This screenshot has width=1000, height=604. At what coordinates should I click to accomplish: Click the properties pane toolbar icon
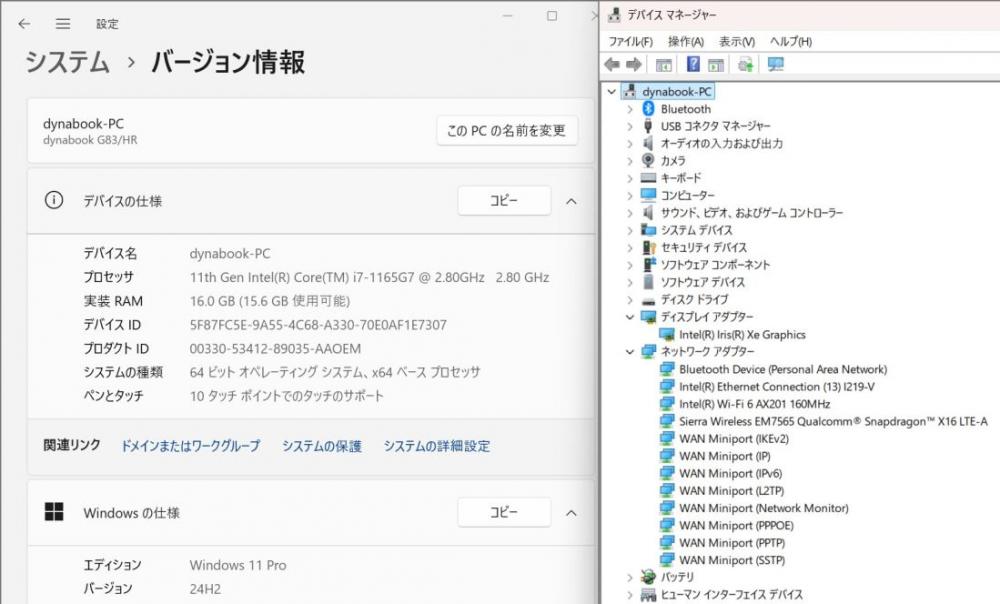716,64
